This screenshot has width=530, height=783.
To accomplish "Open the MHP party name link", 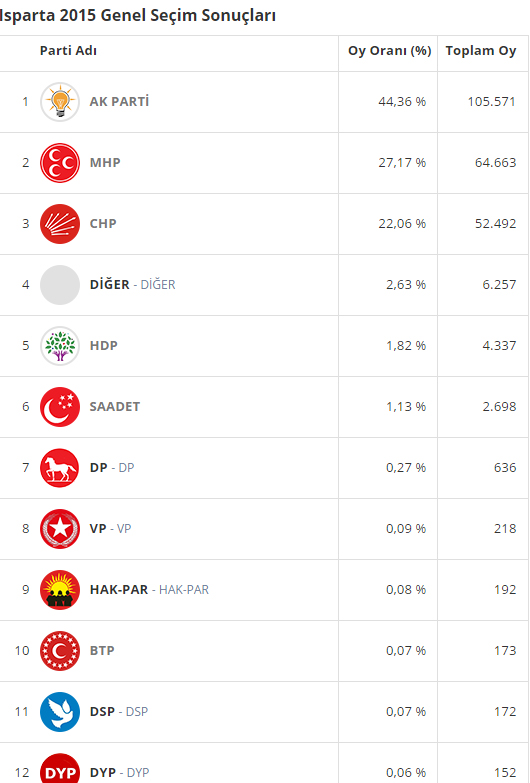I will (x=105, y=163).
